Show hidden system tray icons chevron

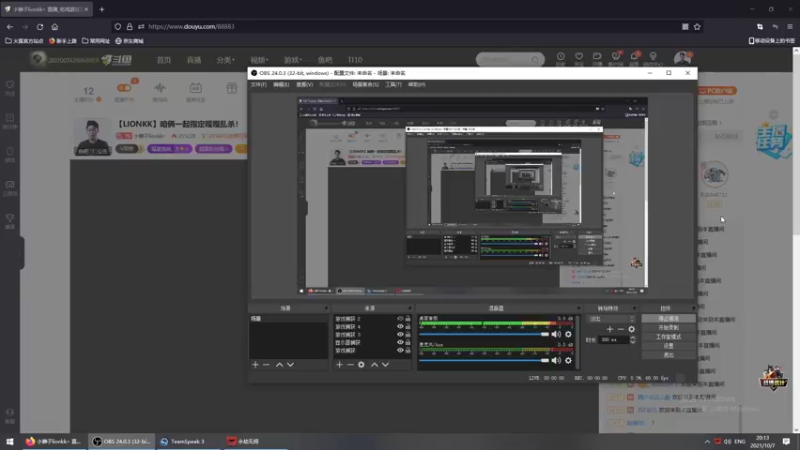pos(707,441)
